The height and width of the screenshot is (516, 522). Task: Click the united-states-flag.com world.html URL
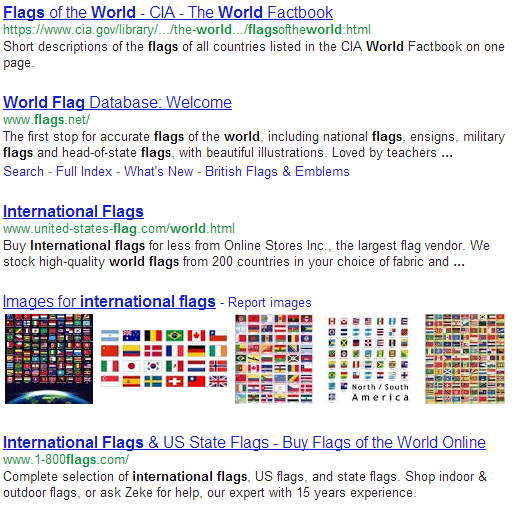tap(119, 229)
